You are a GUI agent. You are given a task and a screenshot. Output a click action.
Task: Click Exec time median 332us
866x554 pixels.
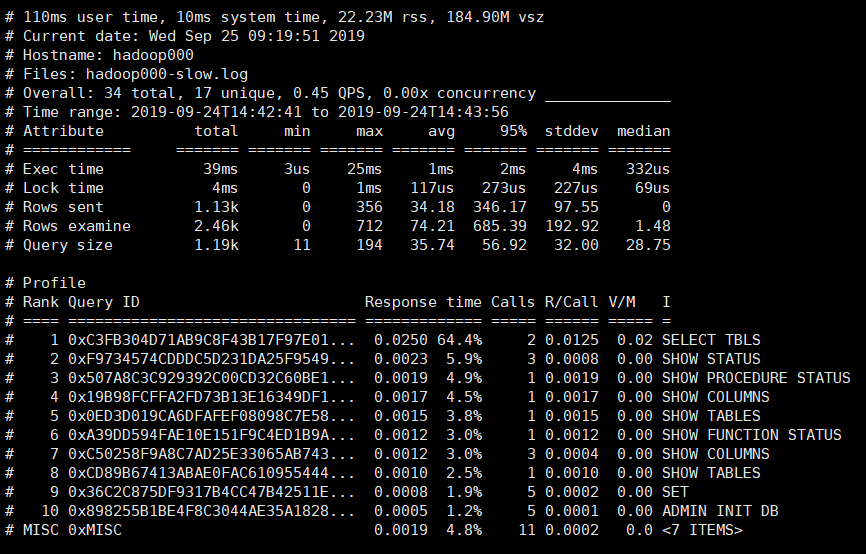click(648, 169)
